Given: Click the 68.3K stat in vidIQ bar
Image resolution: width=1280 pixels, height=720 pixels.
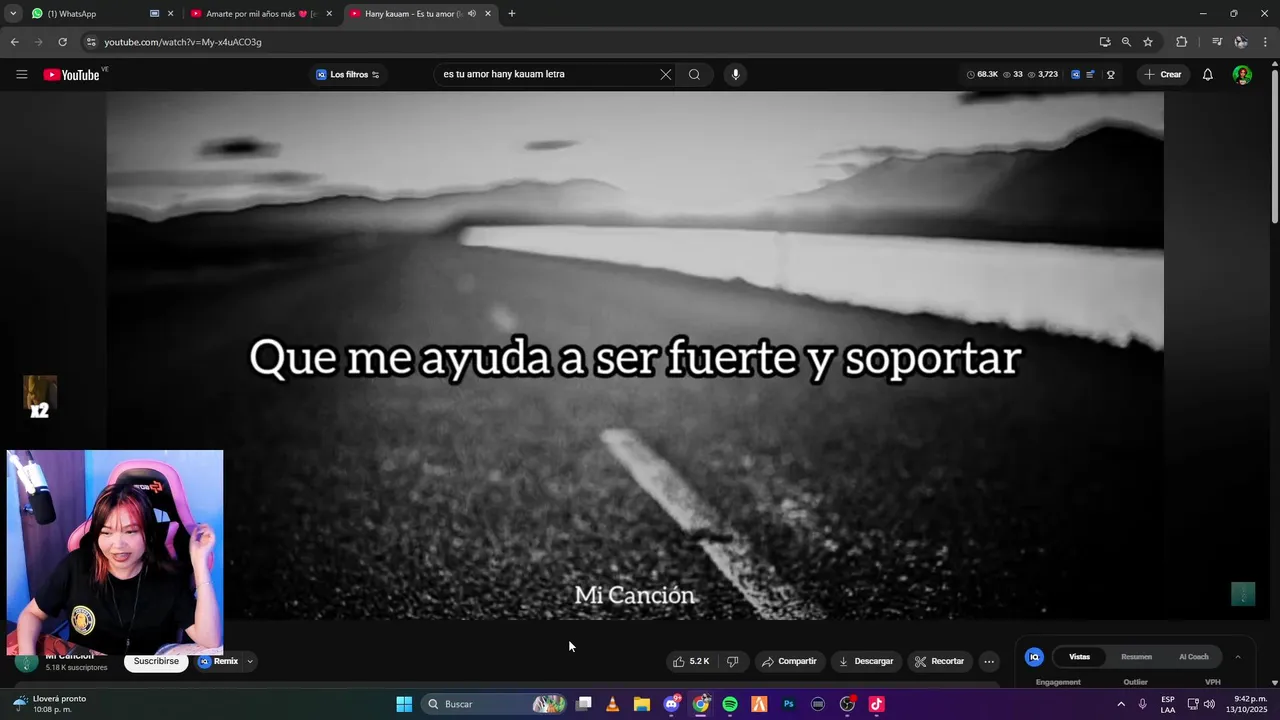Looking at the screenshot, I should pyautogui.click(x=982, y=75).
